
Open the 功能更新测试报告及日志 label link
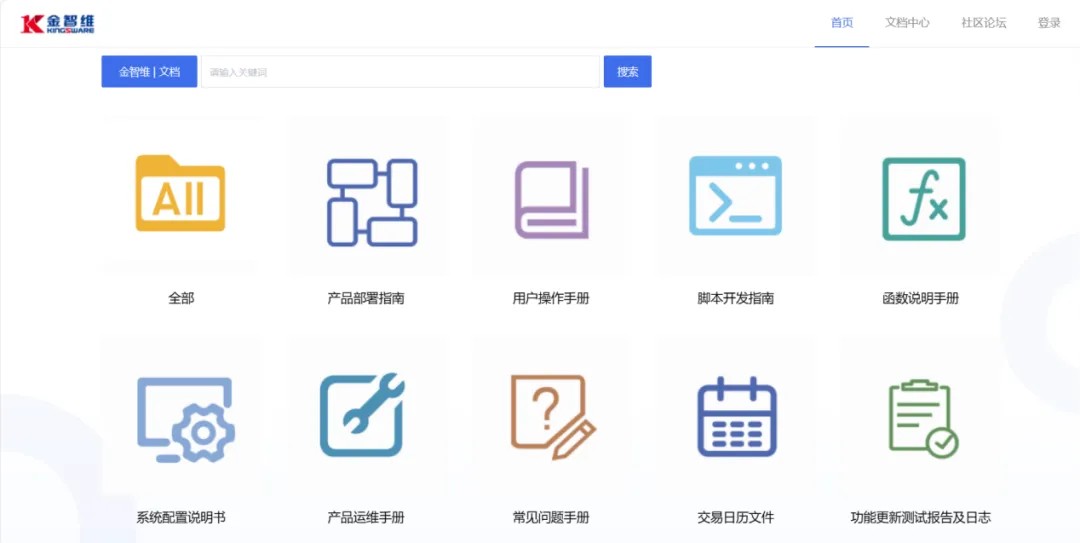coord(921,518)
